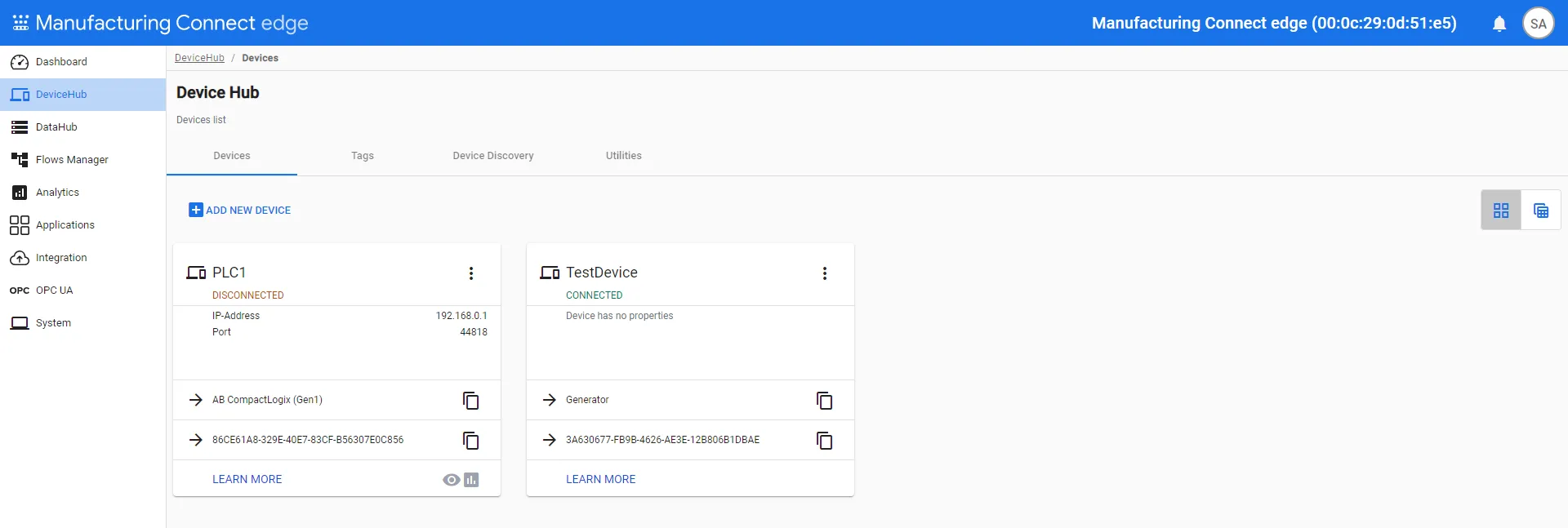Image resolution: width=1568 pixels, height=528 pixels.
Task: Copy TestDevice ID 3A630677
Action: coord(825,441)
